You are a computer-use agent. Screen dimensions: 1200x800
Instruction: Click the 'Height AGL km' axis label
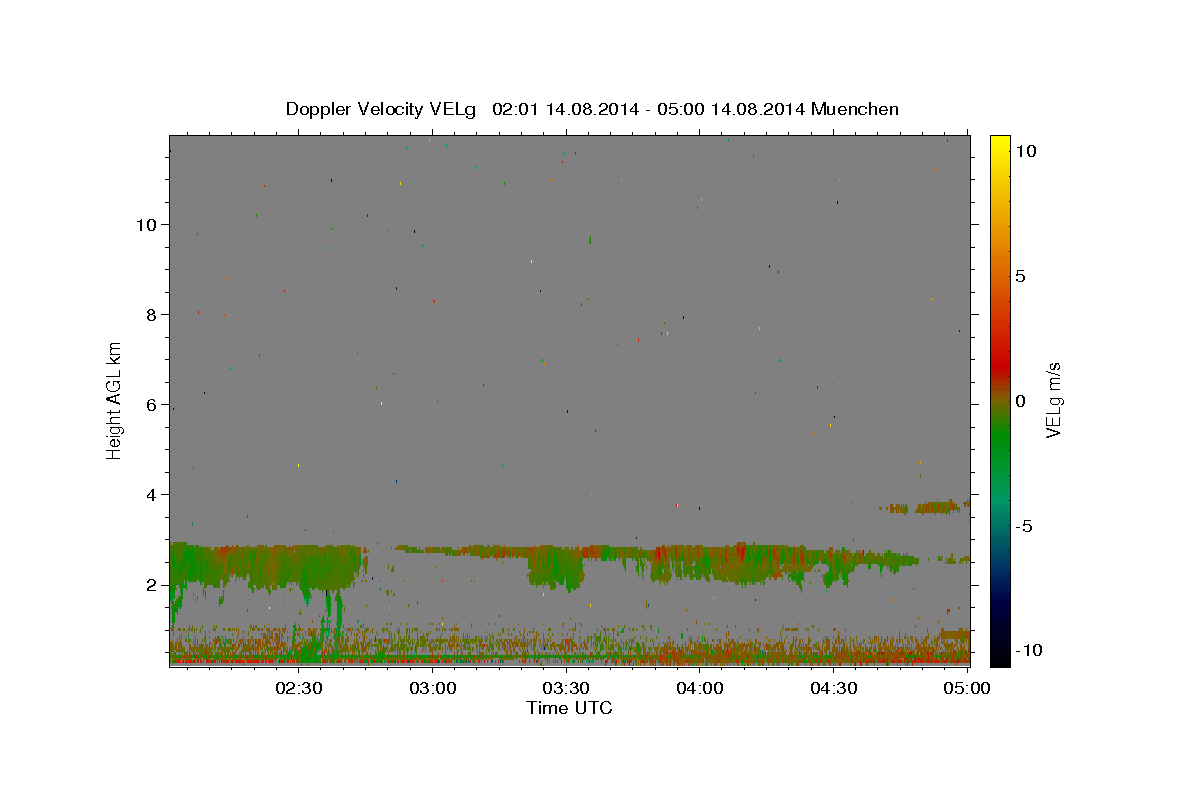pyautogui.click(x=115, y=400)
